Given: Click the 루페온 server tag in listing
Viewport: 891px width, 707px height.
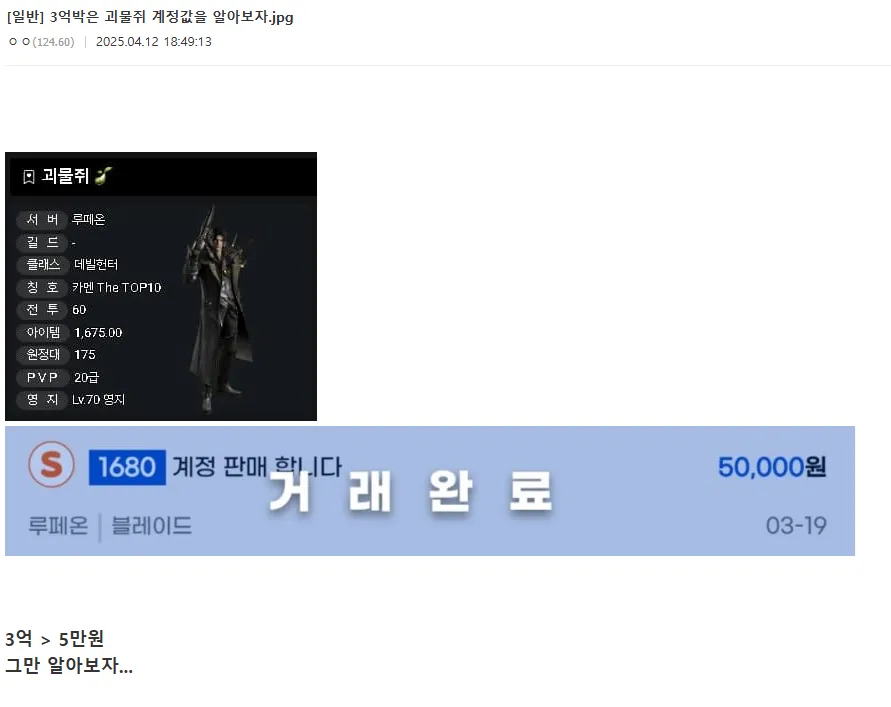Looking at the screenshot, I should click(x=58, y=526).
